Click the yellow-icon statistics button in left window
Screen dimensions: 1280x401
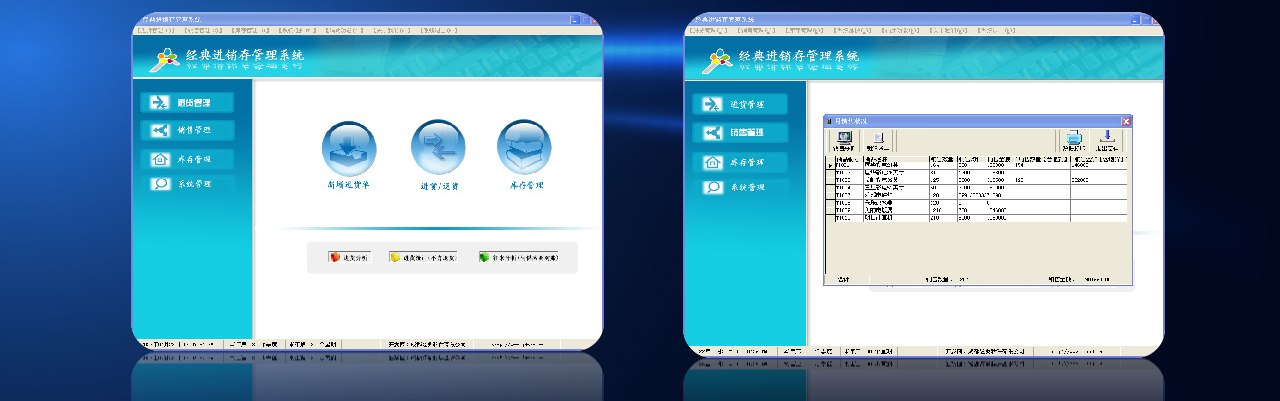tap(422, 257)
